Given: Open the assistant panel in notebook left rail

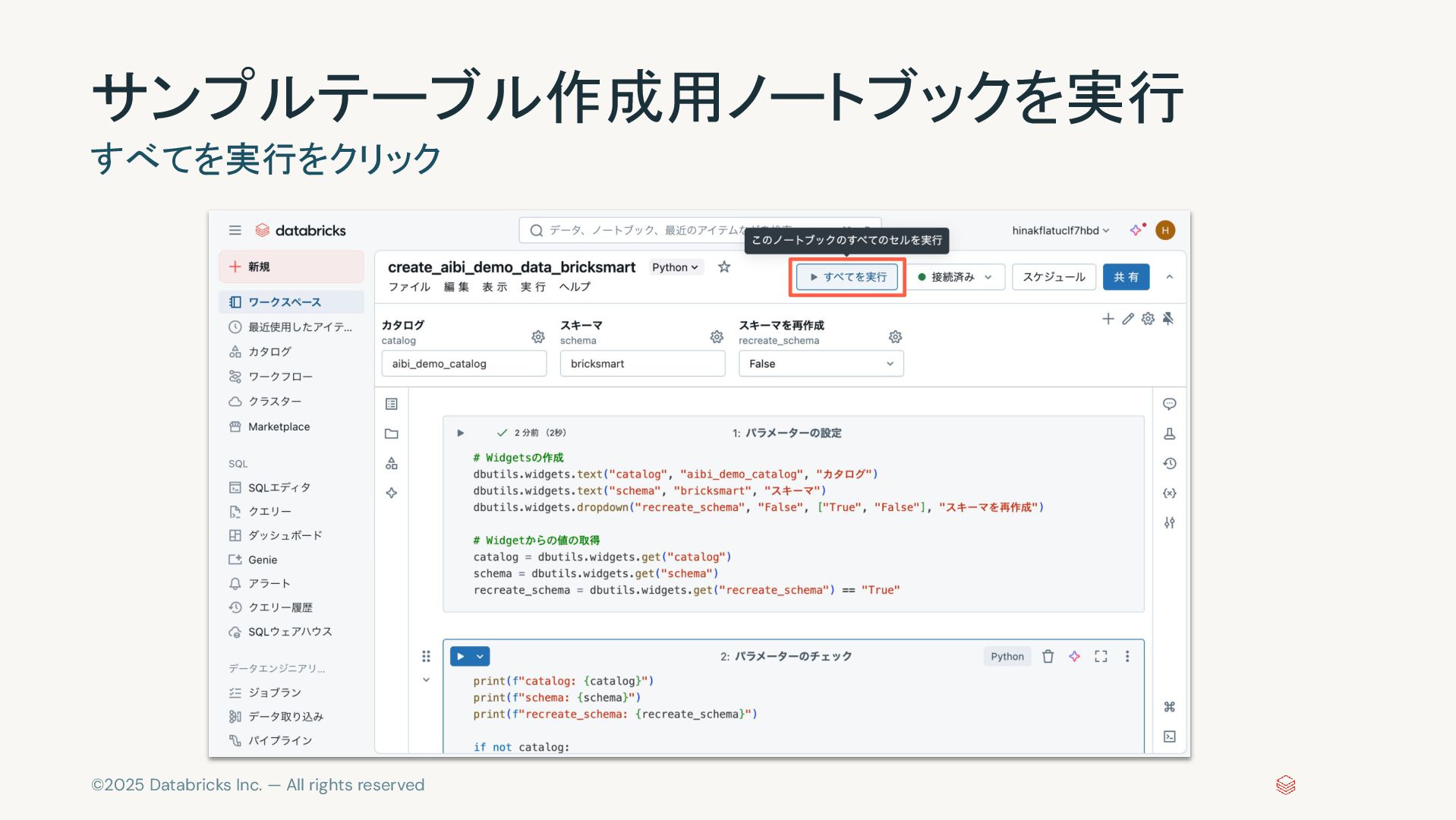Looking at the screenshot, I should pyautogui.click(x=392, y=493).
